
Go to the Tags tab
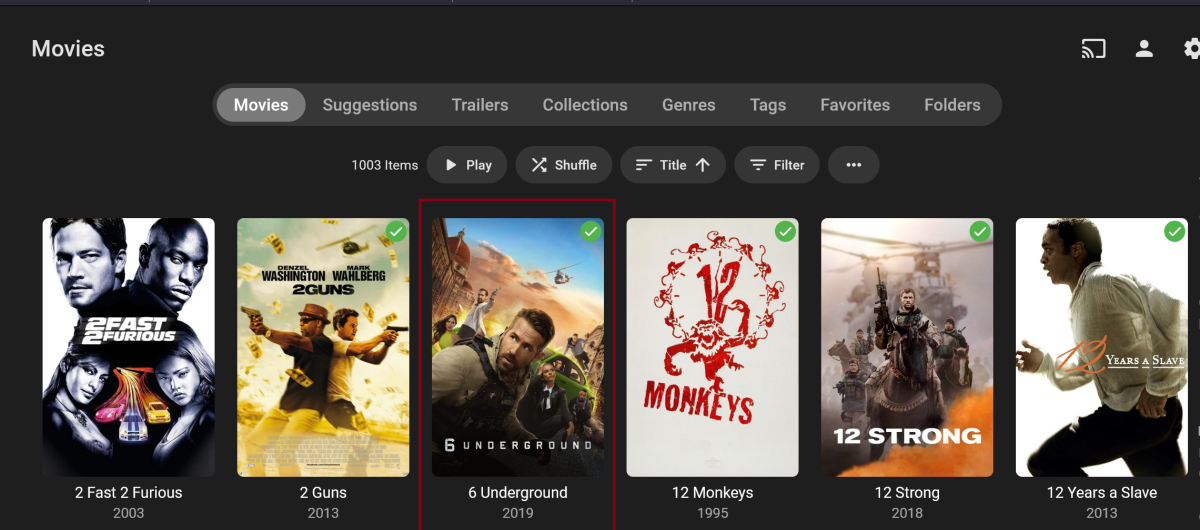(x=768, y=105)
